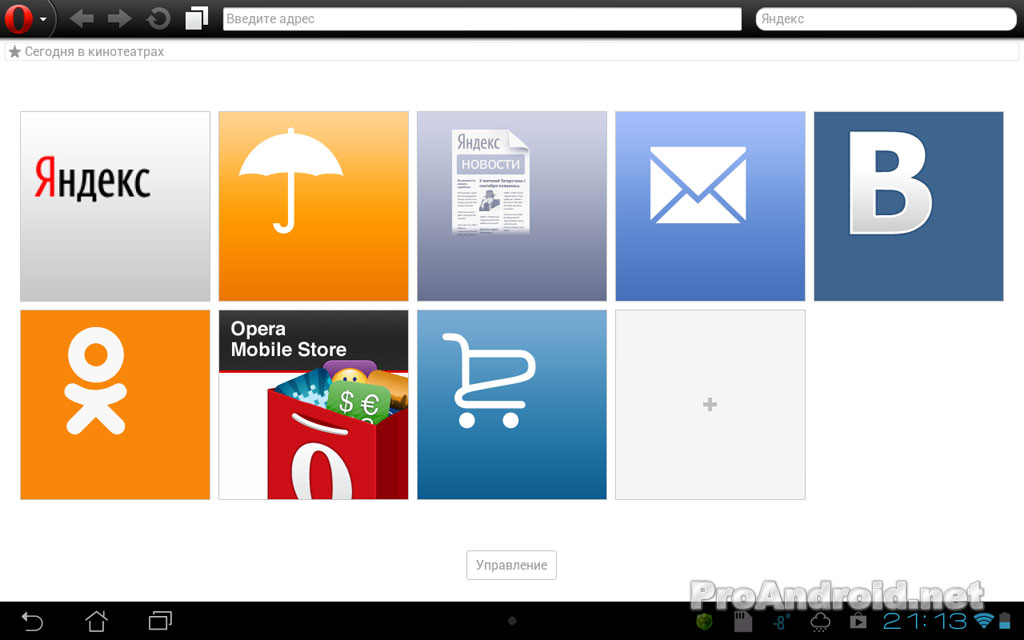Tap the green android notification icon
1024x640 pixels.
tap(704, 622)
